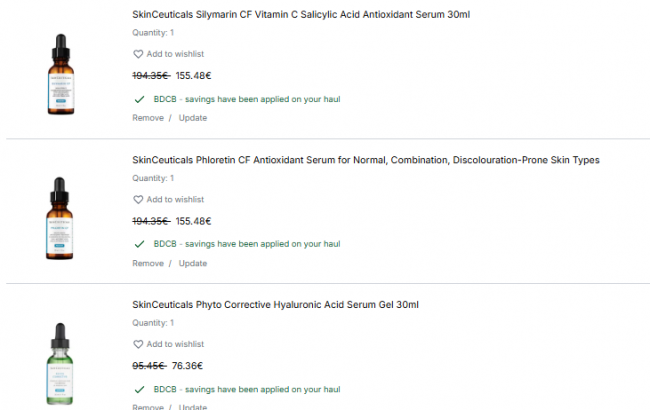
Task: Open the Phyto Corrective Hyaluronic Acid Gel title
Action: coord(275,305)
